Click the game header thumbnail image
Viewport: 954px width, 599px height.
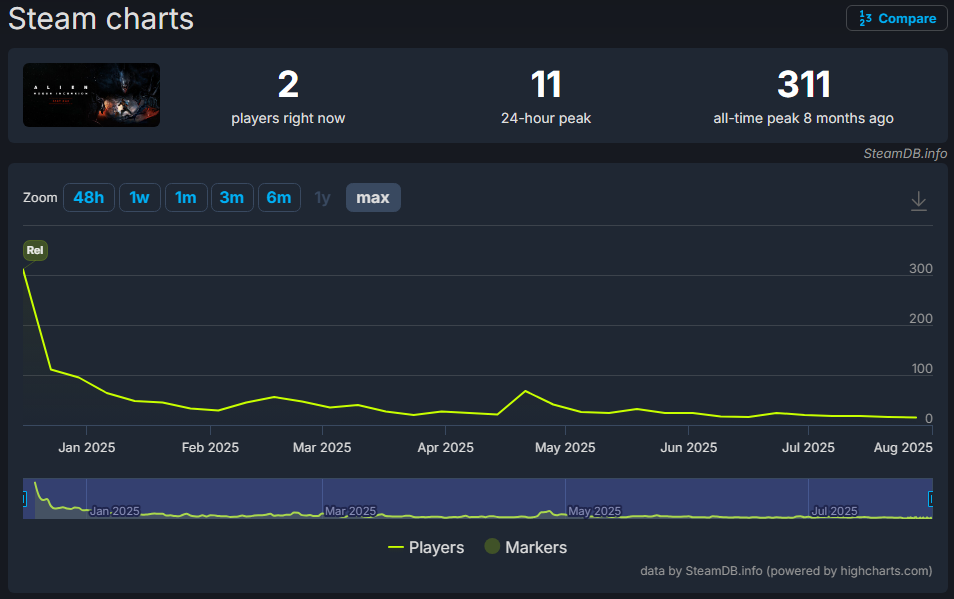point(91,95)
